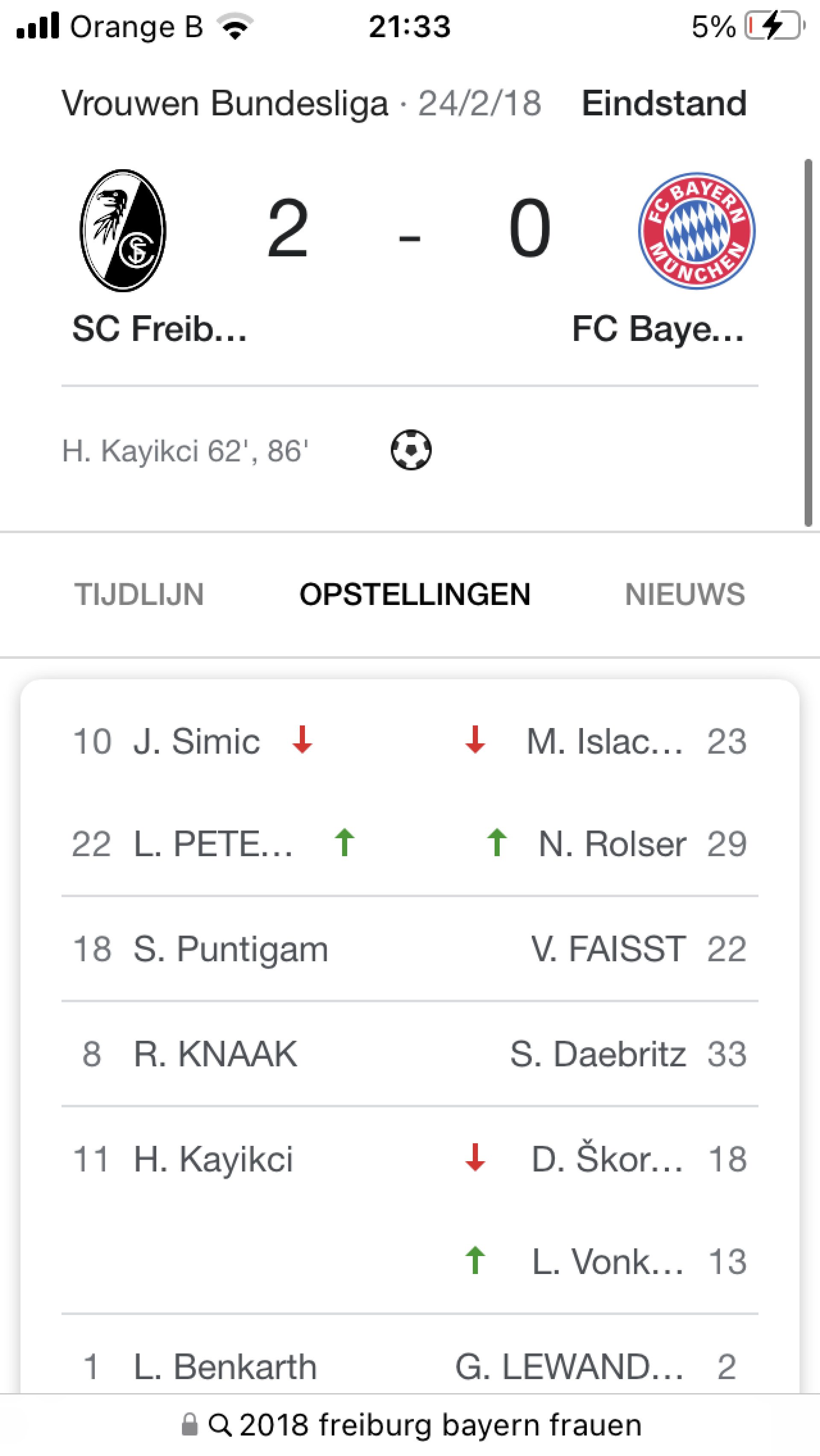Select goalkeeper L. Benkarth in lineup
The width and height of the screenshot is (820, 1456).
point(224,1367)
